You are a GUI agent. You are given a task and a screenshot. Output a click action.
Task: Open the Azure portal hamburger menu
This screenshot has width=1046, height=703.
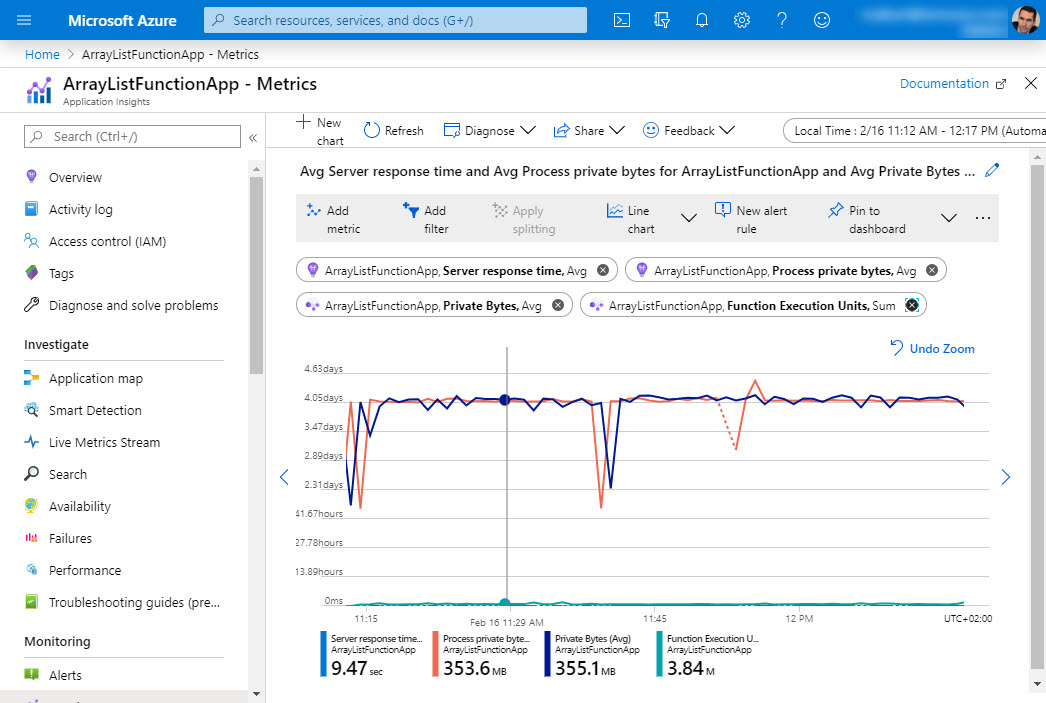24,20
